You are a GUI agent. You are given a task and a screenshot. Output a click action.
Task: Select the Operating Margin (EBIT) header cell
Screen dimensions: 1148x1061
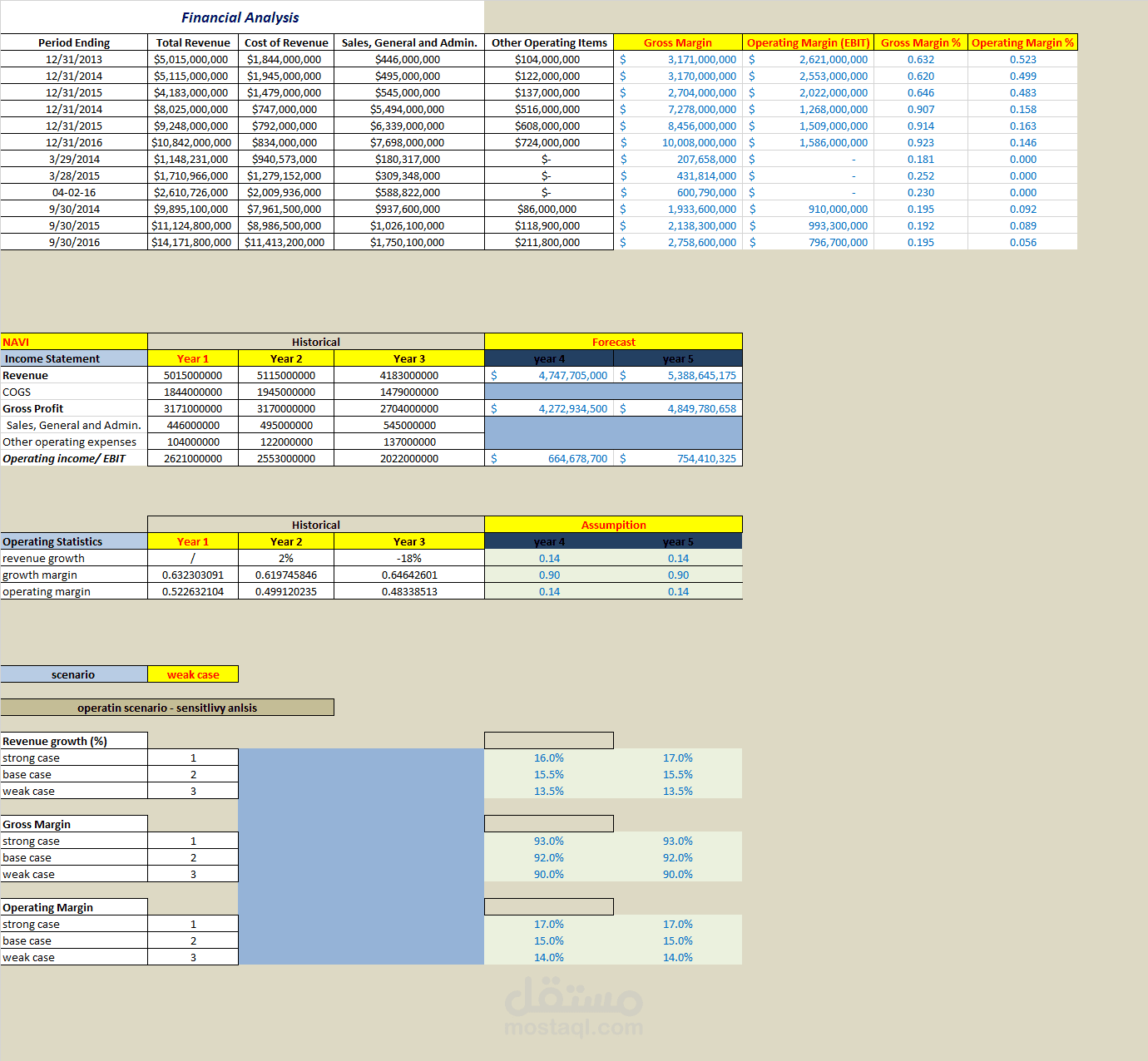coord(808,42)
